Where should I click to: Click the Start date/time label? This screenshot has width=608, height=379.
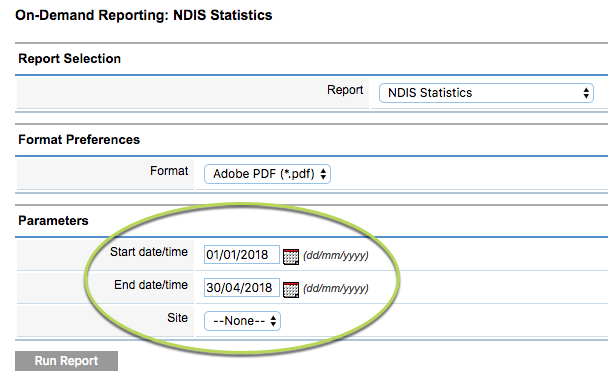[149, 252]
